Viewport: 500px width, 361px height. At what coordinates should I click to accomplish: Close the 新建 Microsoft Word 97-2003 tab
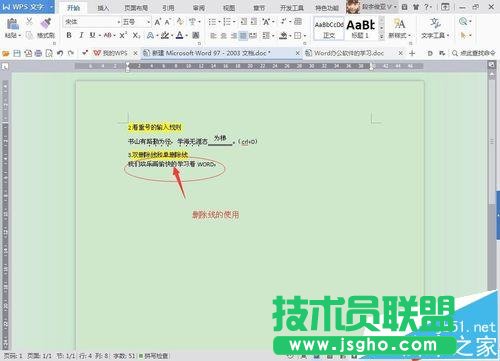click(298, 53)
